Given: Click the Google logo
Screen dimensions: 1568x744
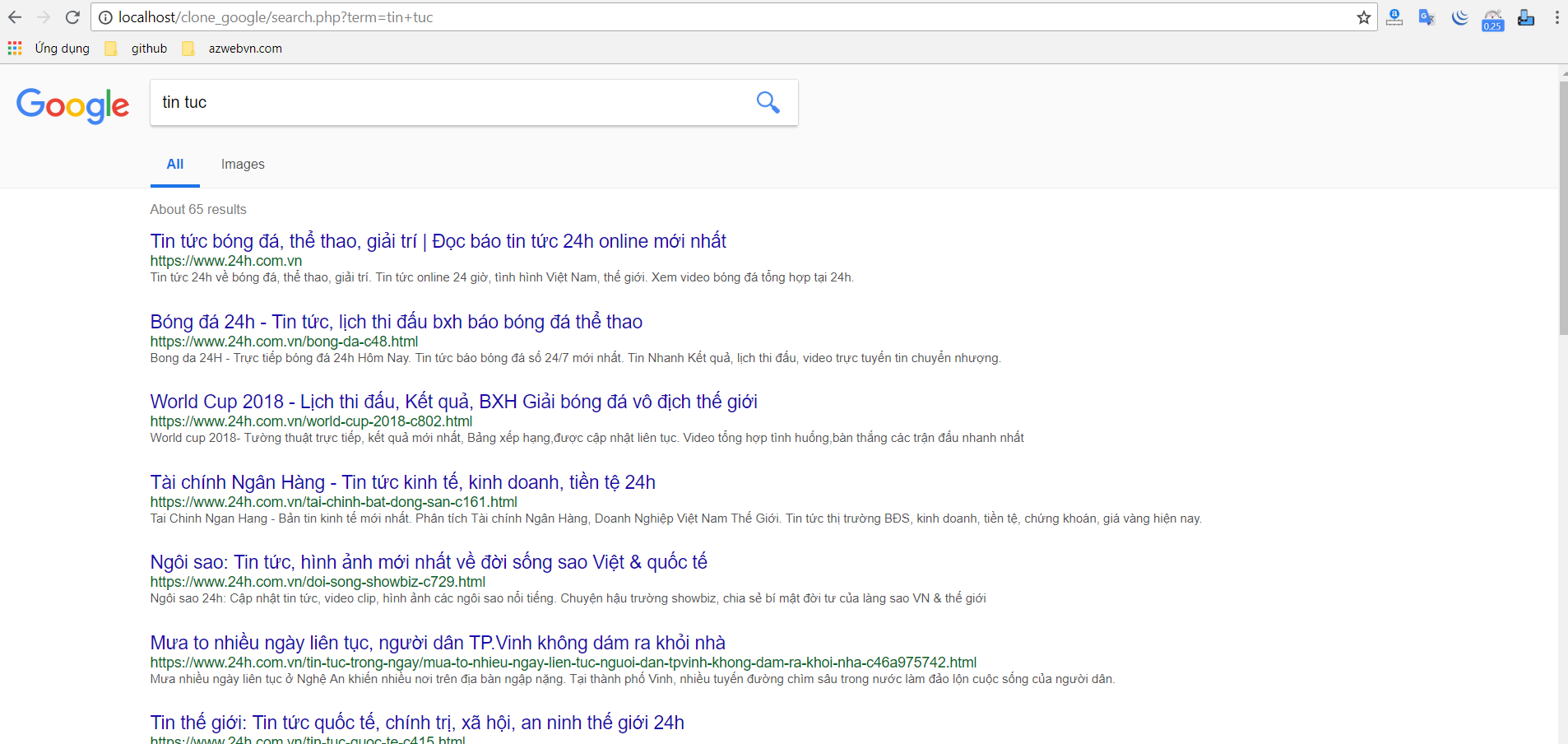Looking at the screenshot, I should click(72, 105).
